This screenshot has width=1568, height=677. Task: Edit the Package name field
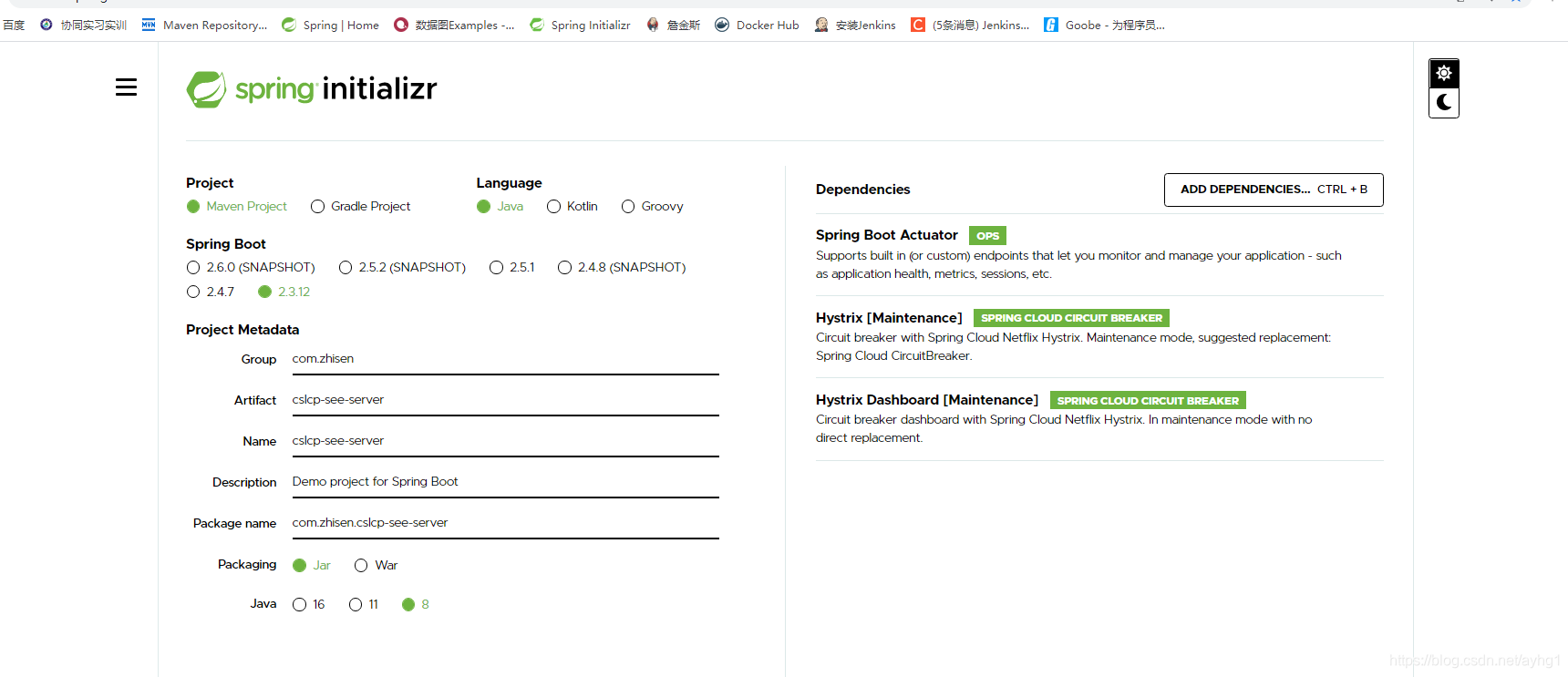[x=505, y=523]
